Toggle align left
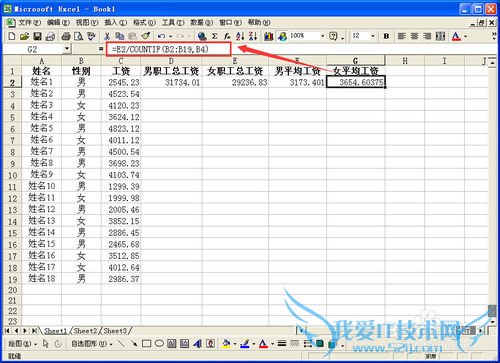The width and height of the screenshot is (500, 363). click(x=402, y=36)
